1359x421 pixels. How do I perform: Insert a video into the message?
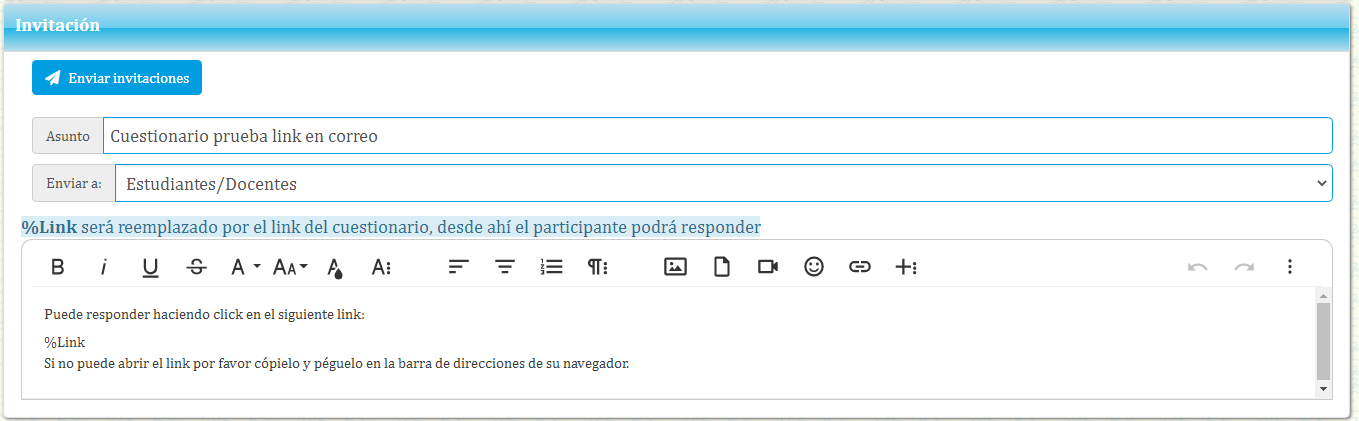767,267
